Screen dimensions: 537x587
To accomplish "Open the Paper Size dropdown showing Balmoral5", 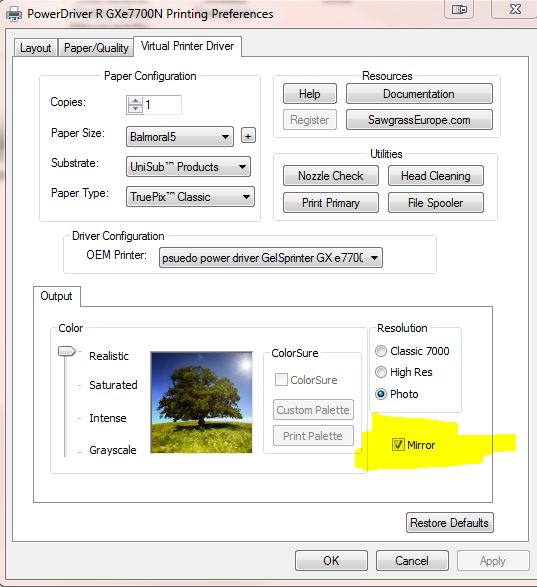I will tap(180, 137).
